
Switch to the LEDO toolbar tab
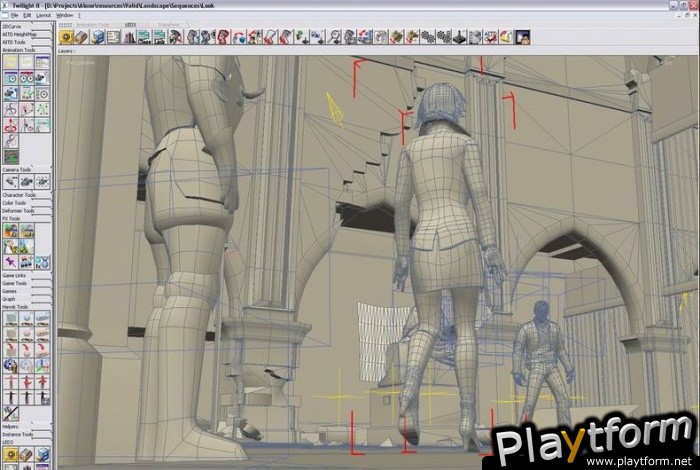point(131,25)
